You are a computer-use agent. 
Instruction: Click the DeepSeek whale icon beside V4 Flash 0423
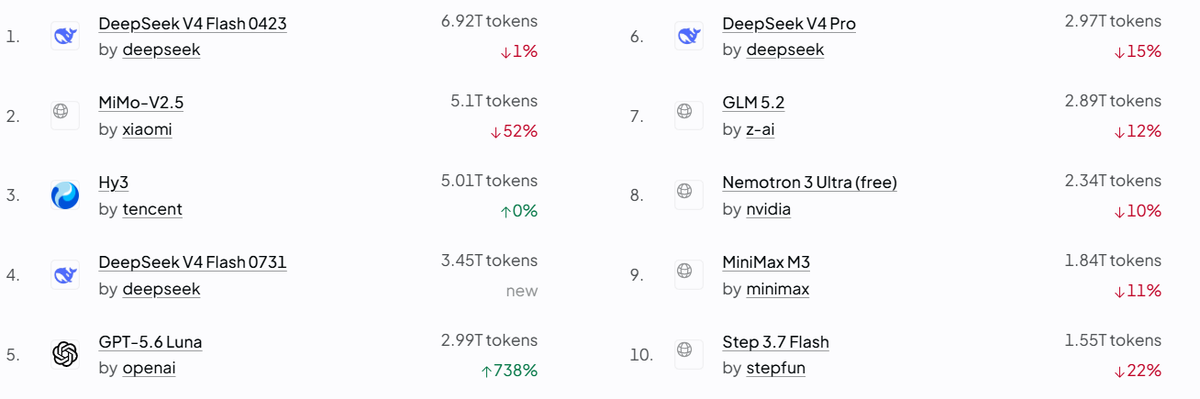[65, 37]
